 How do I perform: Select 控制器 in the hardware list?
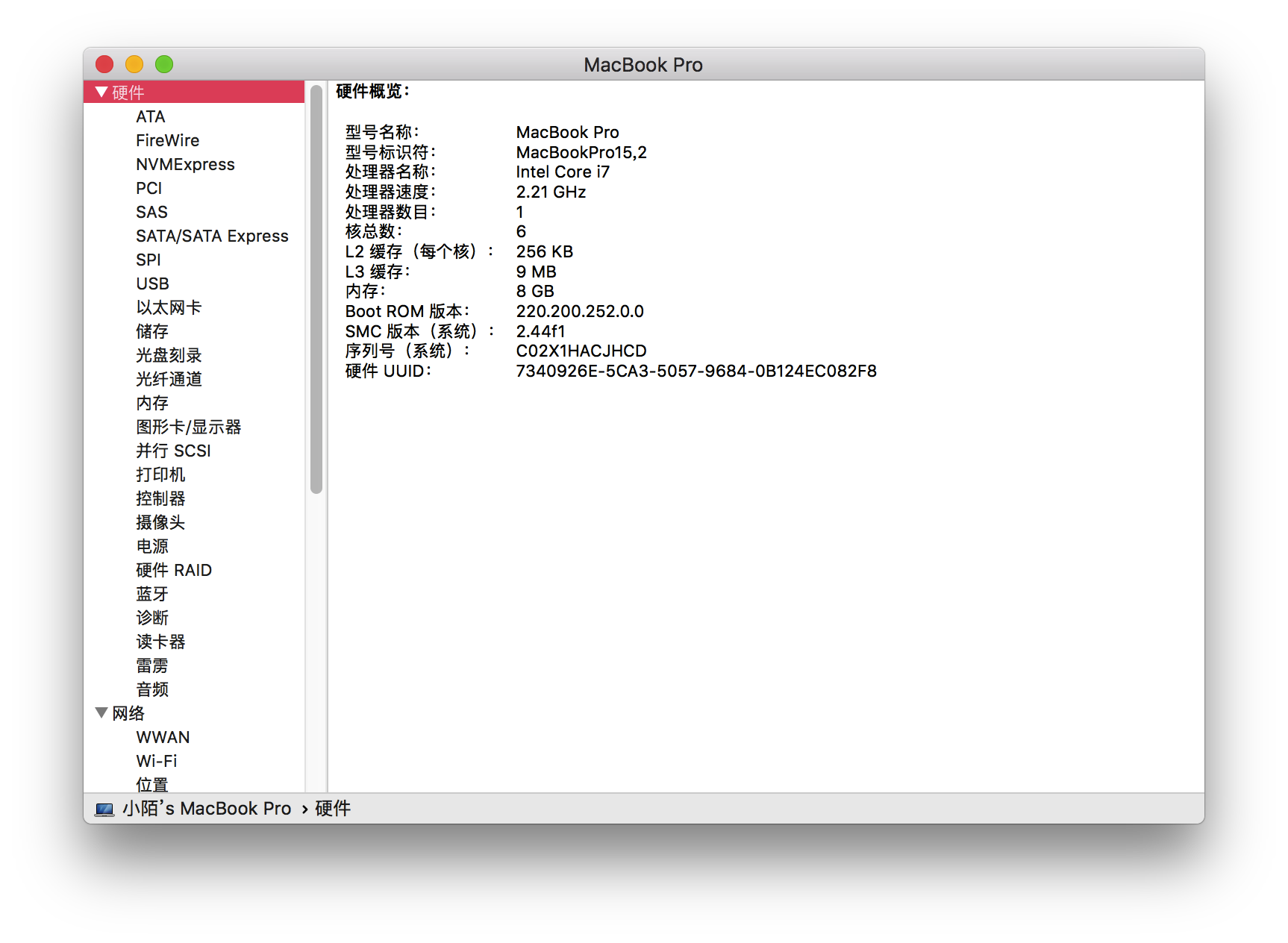click(x=160, y=498)
